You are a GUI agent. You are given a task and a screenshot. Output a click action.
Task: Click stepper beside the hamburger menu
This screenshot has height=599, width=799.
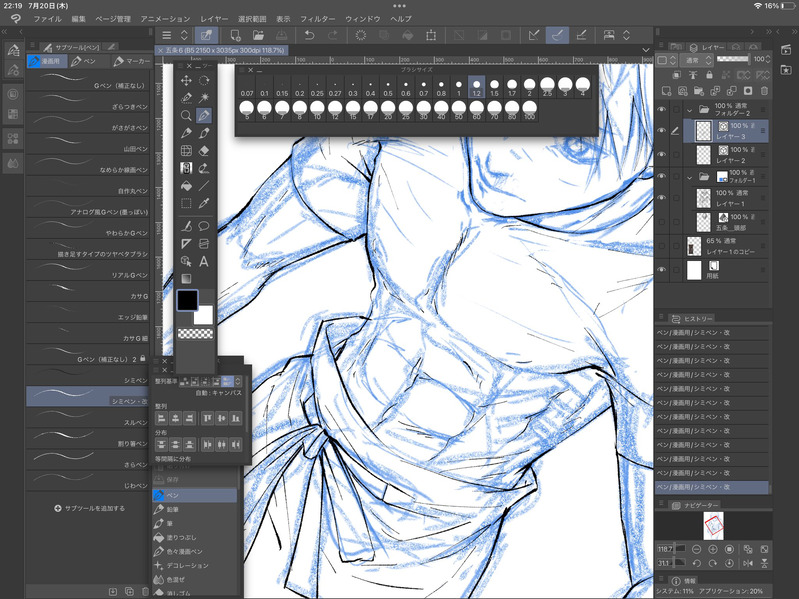pos(184,35)
